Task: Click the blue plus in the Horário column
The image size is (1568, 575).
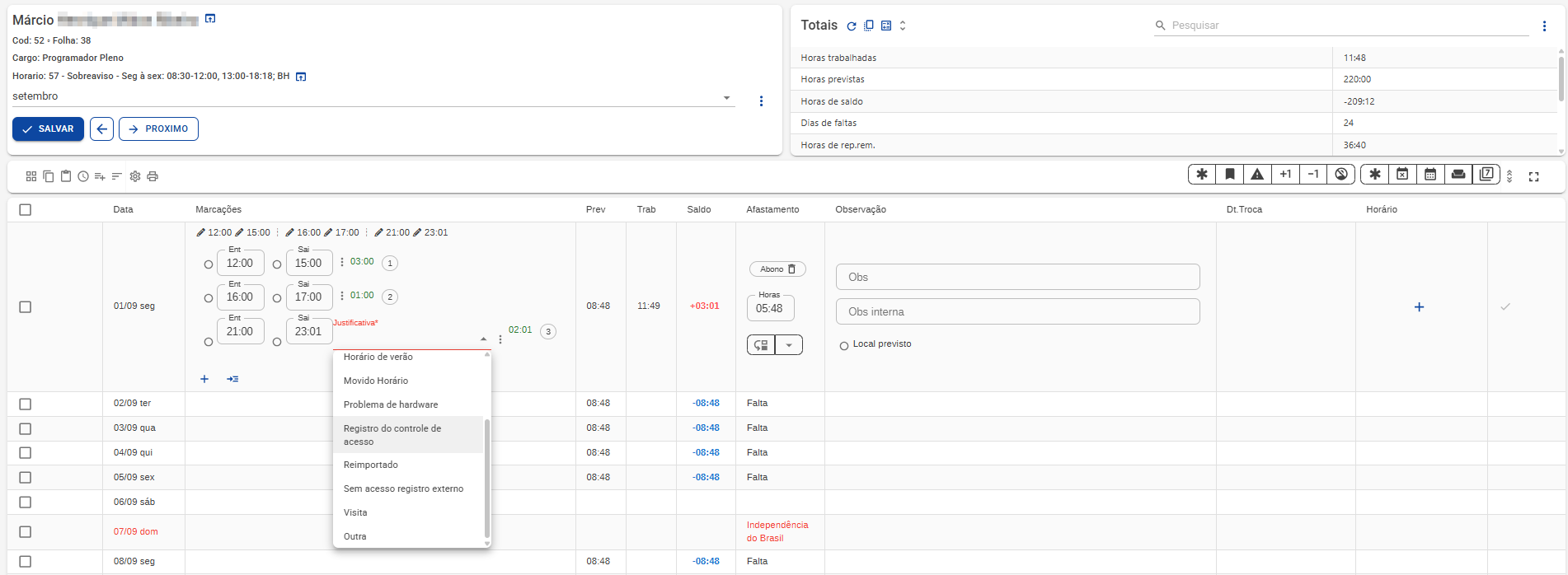Action: click(1419, 307)
